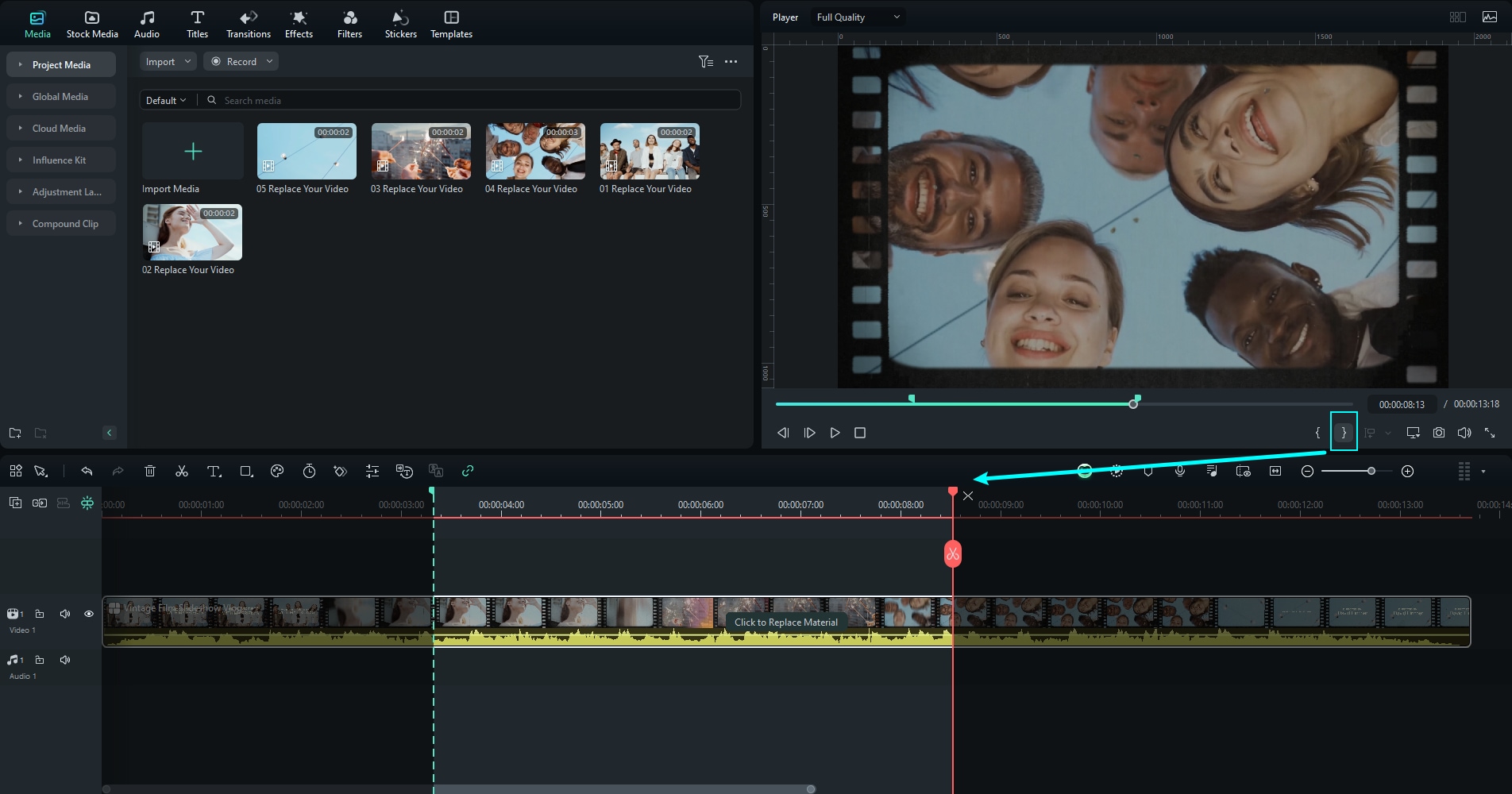Open the Import dropdown
Image resolution: width=1512 pixels, height=794 pixels.
click(x=168, y=61)
